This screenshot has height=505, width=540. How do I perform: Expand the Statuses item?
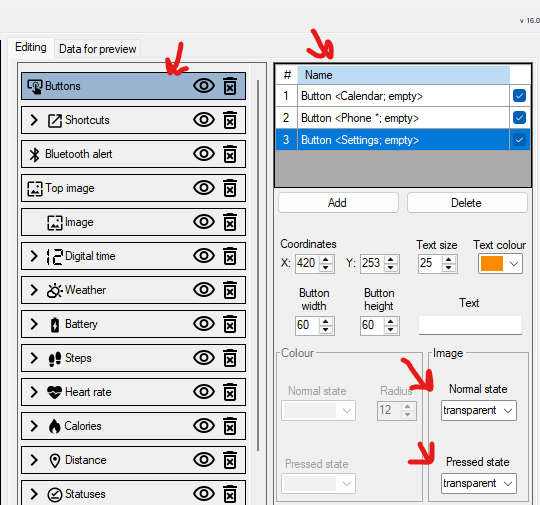34,494
